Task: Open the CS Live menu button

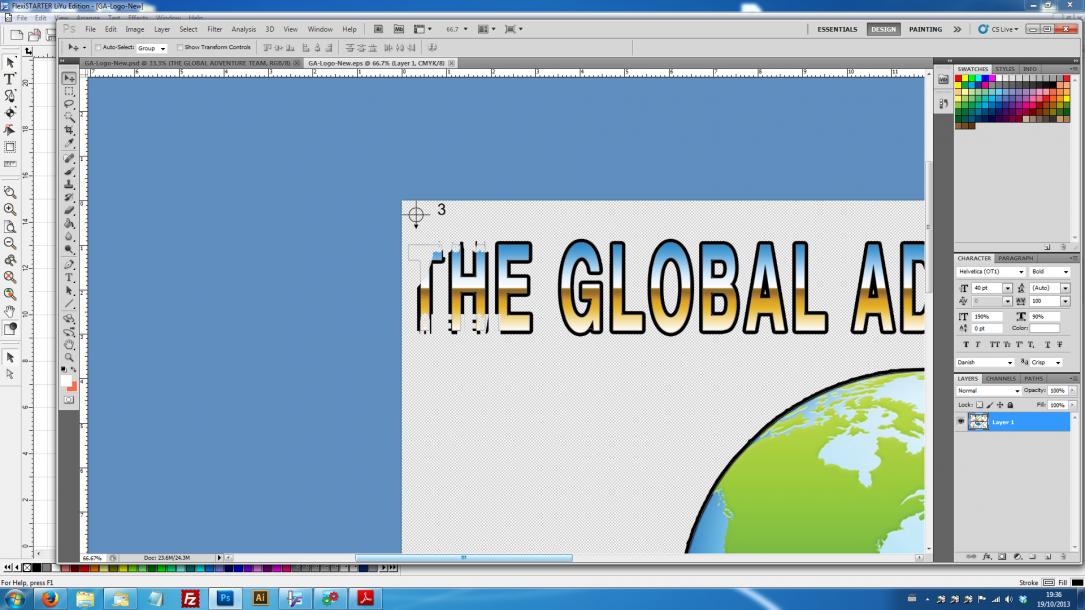Action: point(998,29)
